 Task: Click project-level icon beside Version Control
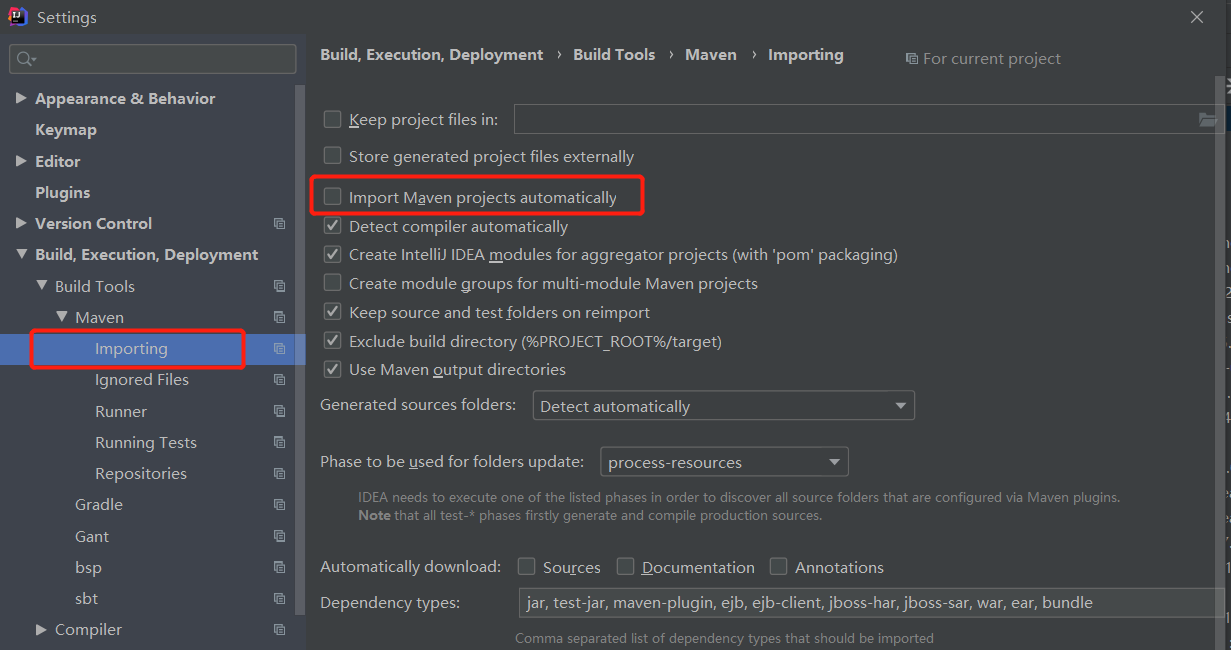[280, 224]
